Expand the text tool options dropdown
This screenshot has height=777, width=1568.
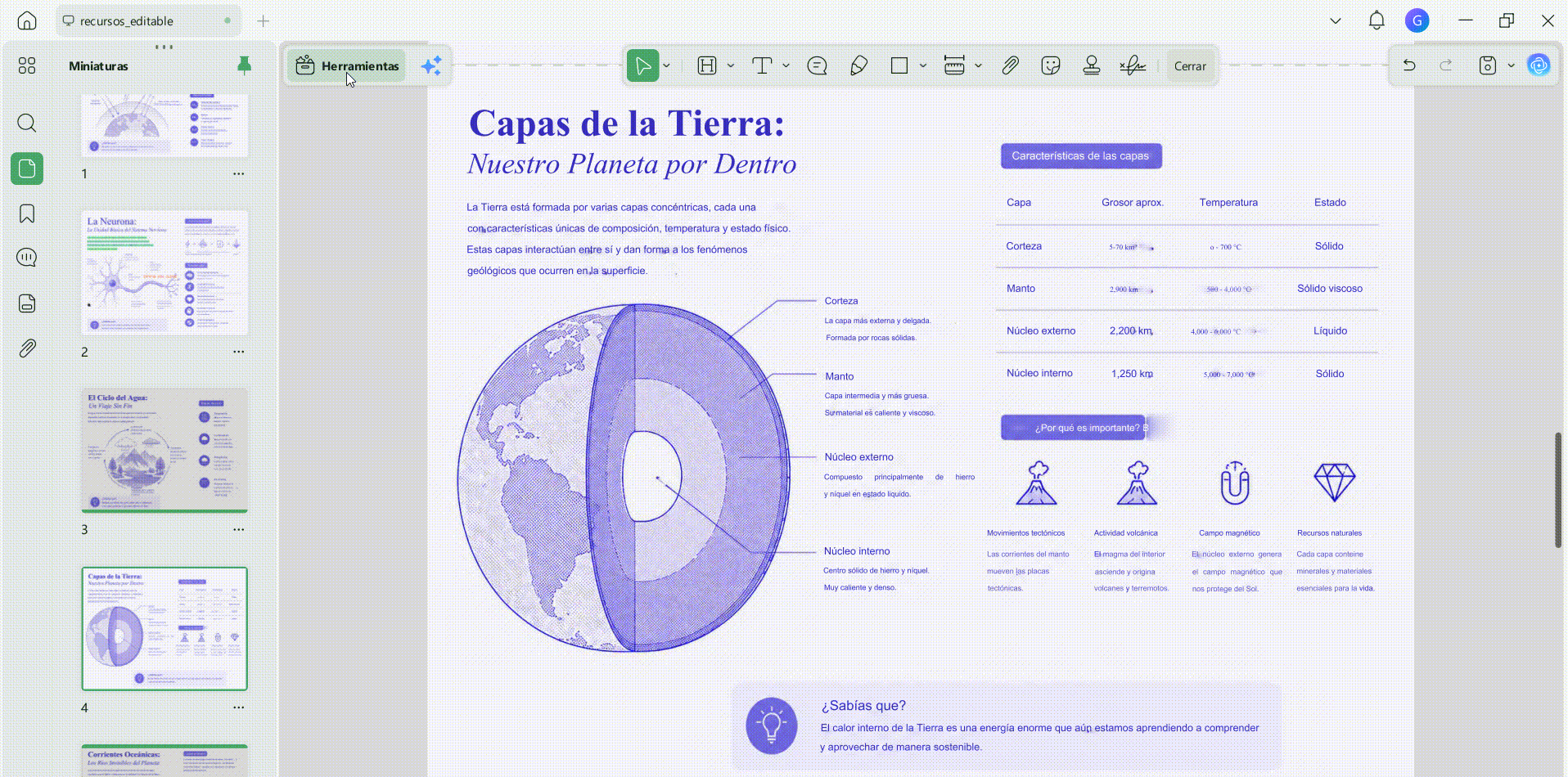[786, 65]
